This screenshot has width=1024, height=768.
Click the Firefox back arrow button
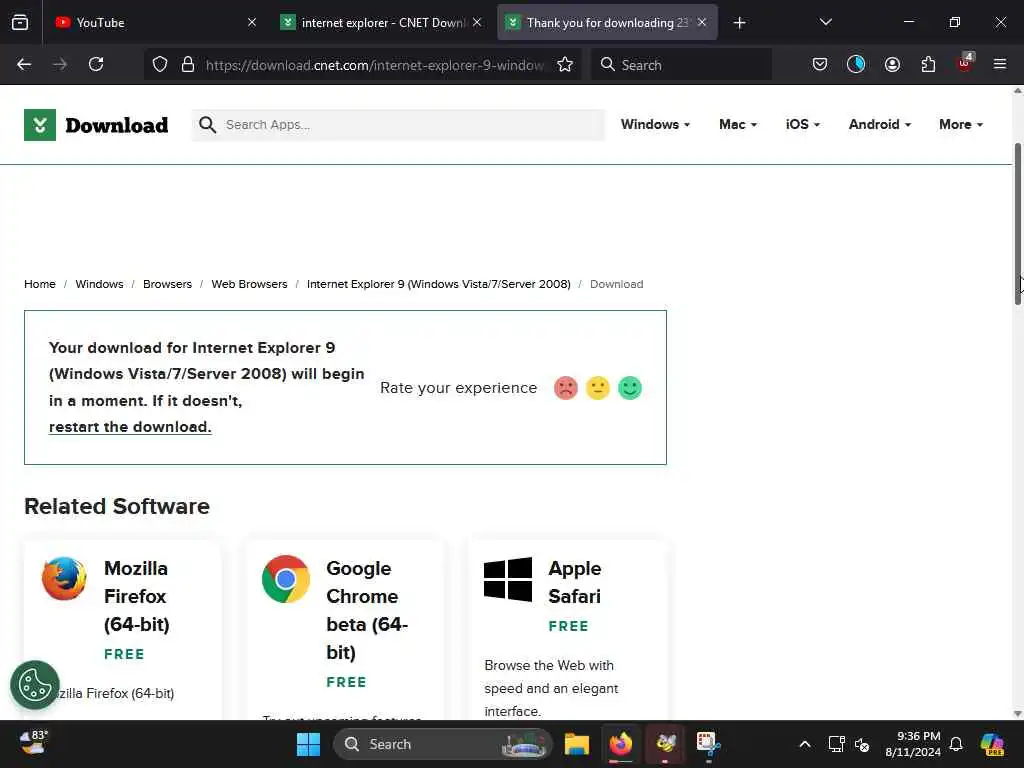[24, 64]
